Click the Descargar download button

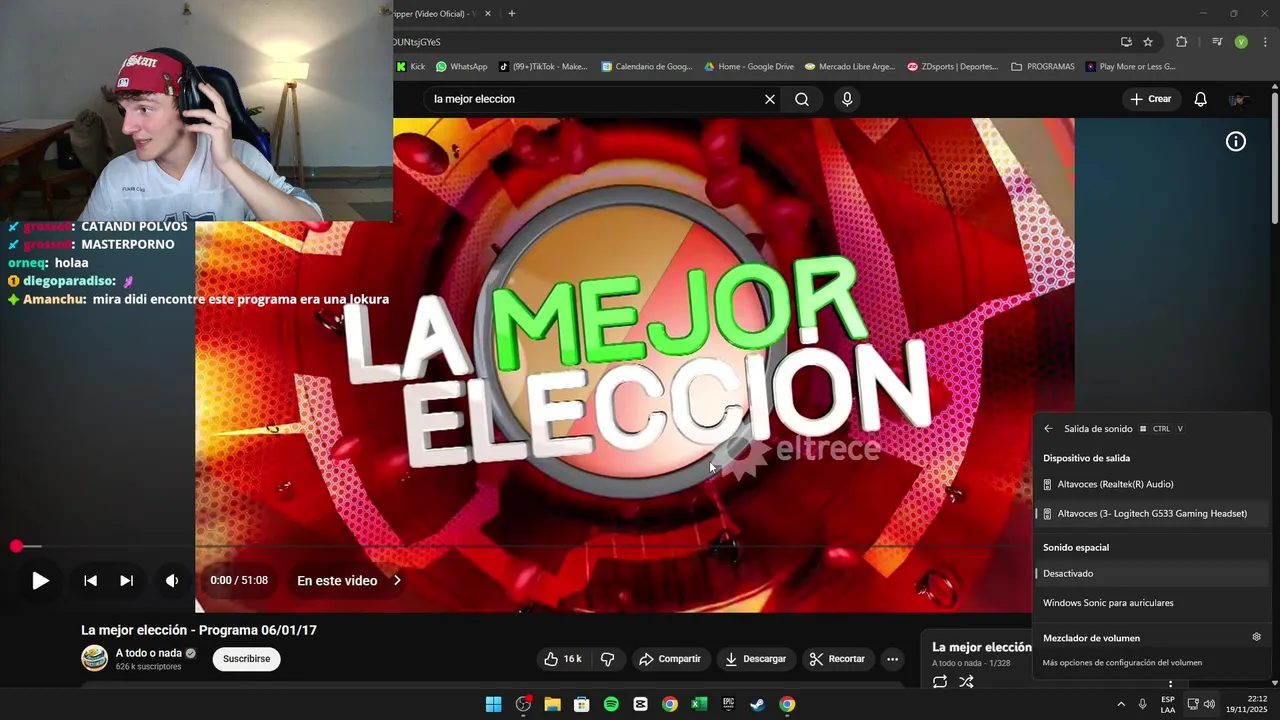pos(756,659)
